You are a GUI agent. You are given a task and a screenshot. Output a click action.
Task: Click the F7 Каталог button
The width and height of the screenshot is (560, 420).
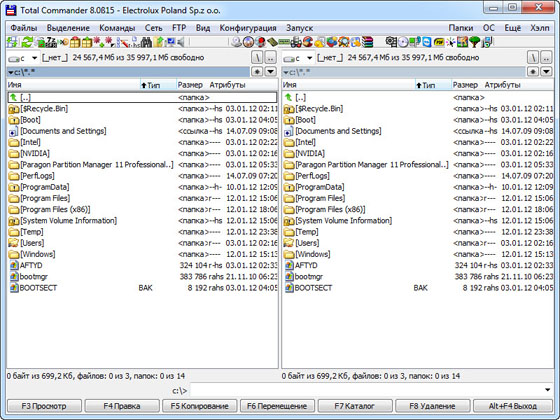click(x=355, y=406)
